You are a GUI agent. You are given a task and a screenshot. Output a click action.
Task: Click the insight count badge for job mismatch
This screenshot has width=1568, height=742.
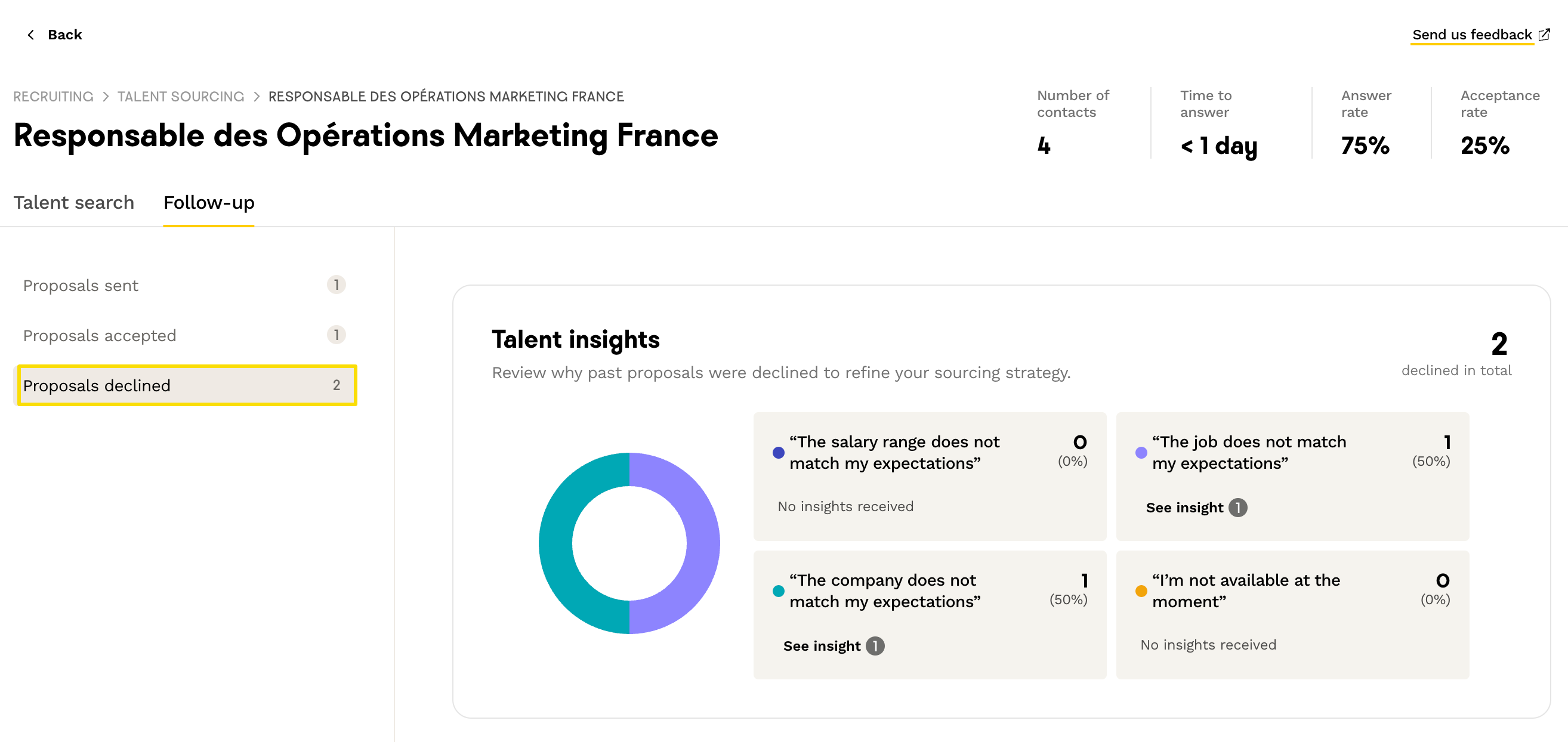pos(1237,508)
